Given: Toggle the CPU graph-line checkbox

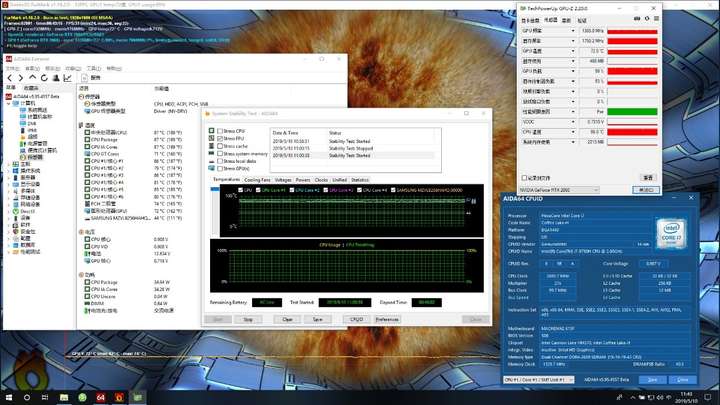Looking at the screenshot, I should pyautogui.click(x=241, y=190).
